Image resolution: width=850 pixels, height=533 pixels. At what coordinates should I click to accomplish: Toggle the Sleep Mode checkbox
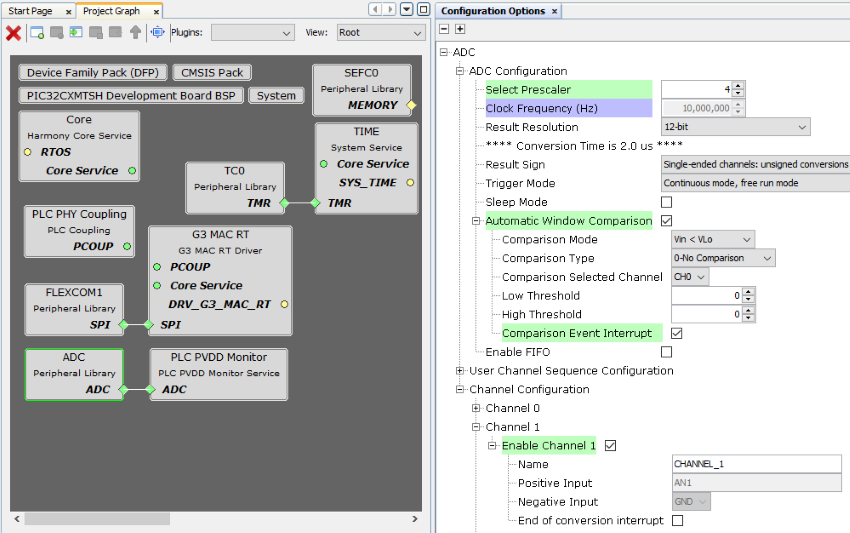click(x=666, y=202)
